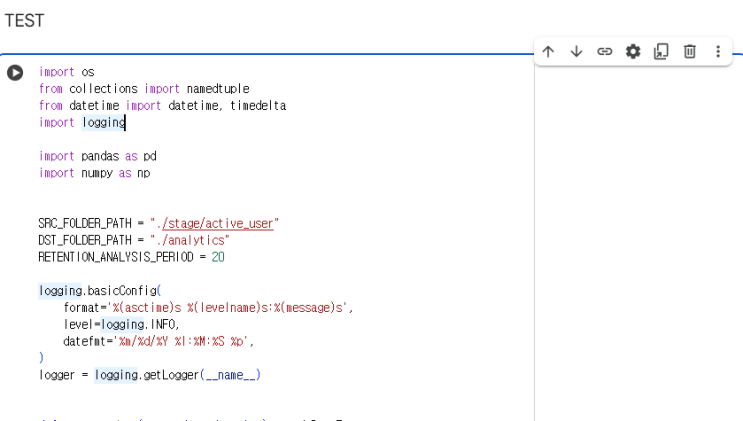Click the 'import logging' line

click(x=82, y=122)
